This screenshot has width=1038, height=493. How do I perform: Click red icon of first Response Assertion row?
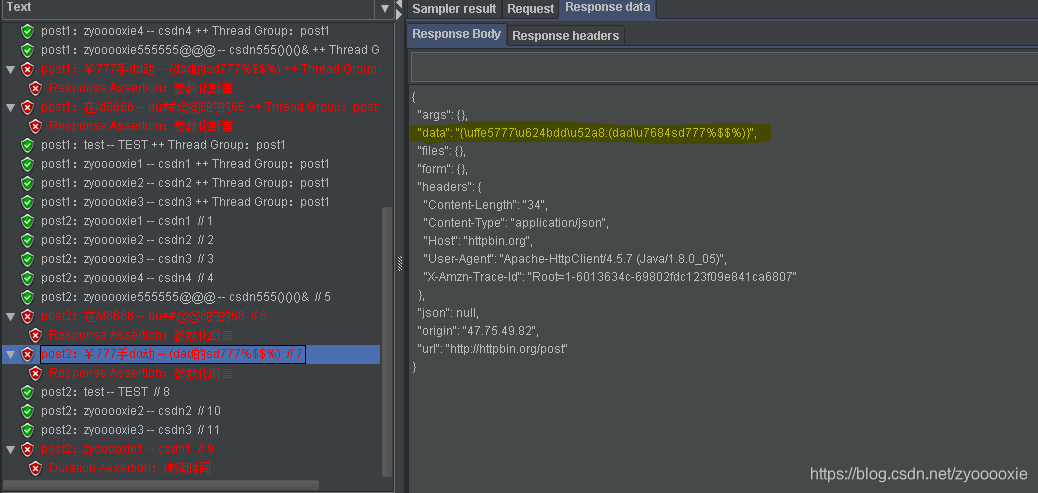pos(35,88)
